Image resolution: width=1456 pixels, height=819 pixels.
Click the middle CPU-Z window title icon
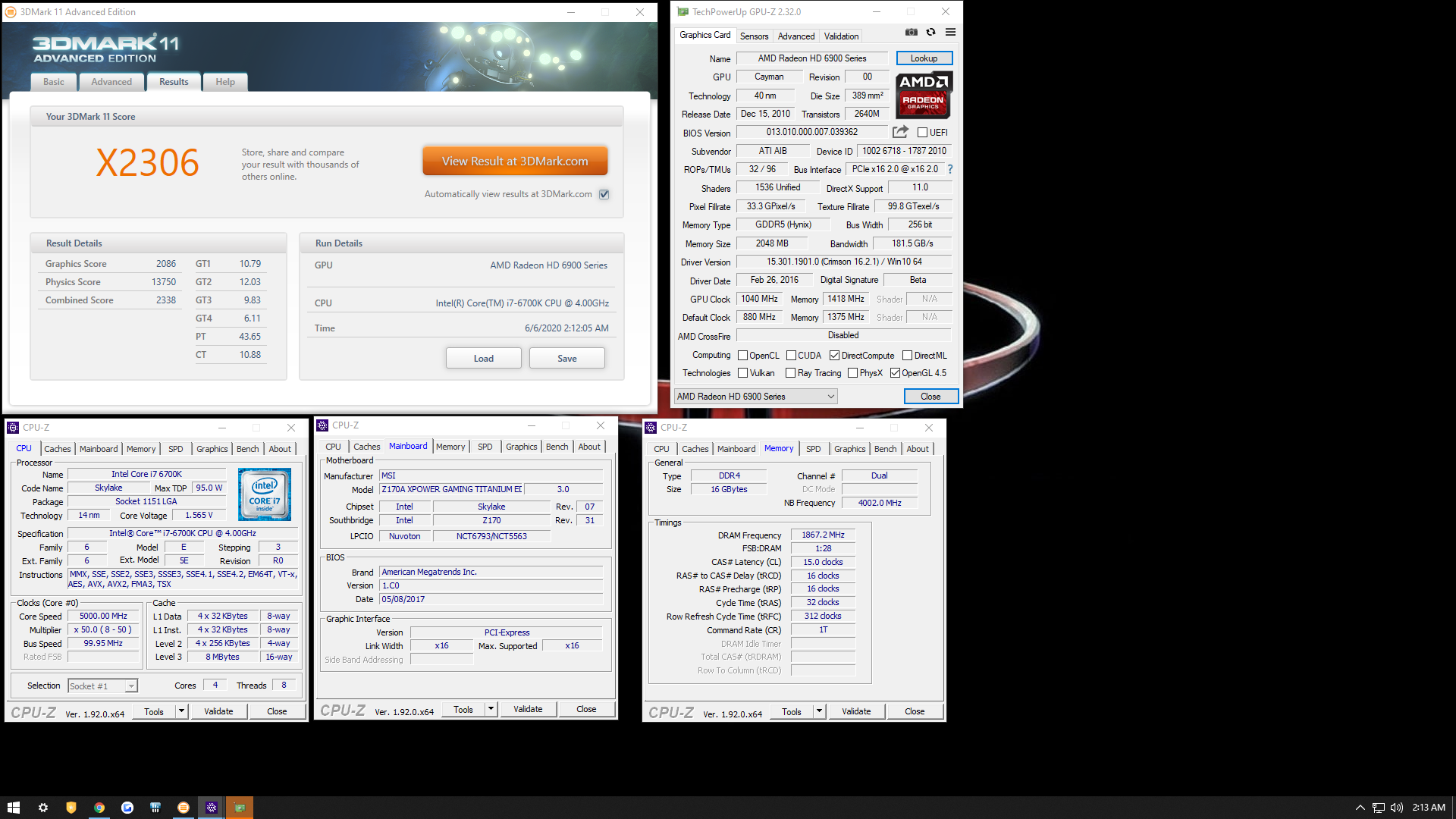coord(322,425)
